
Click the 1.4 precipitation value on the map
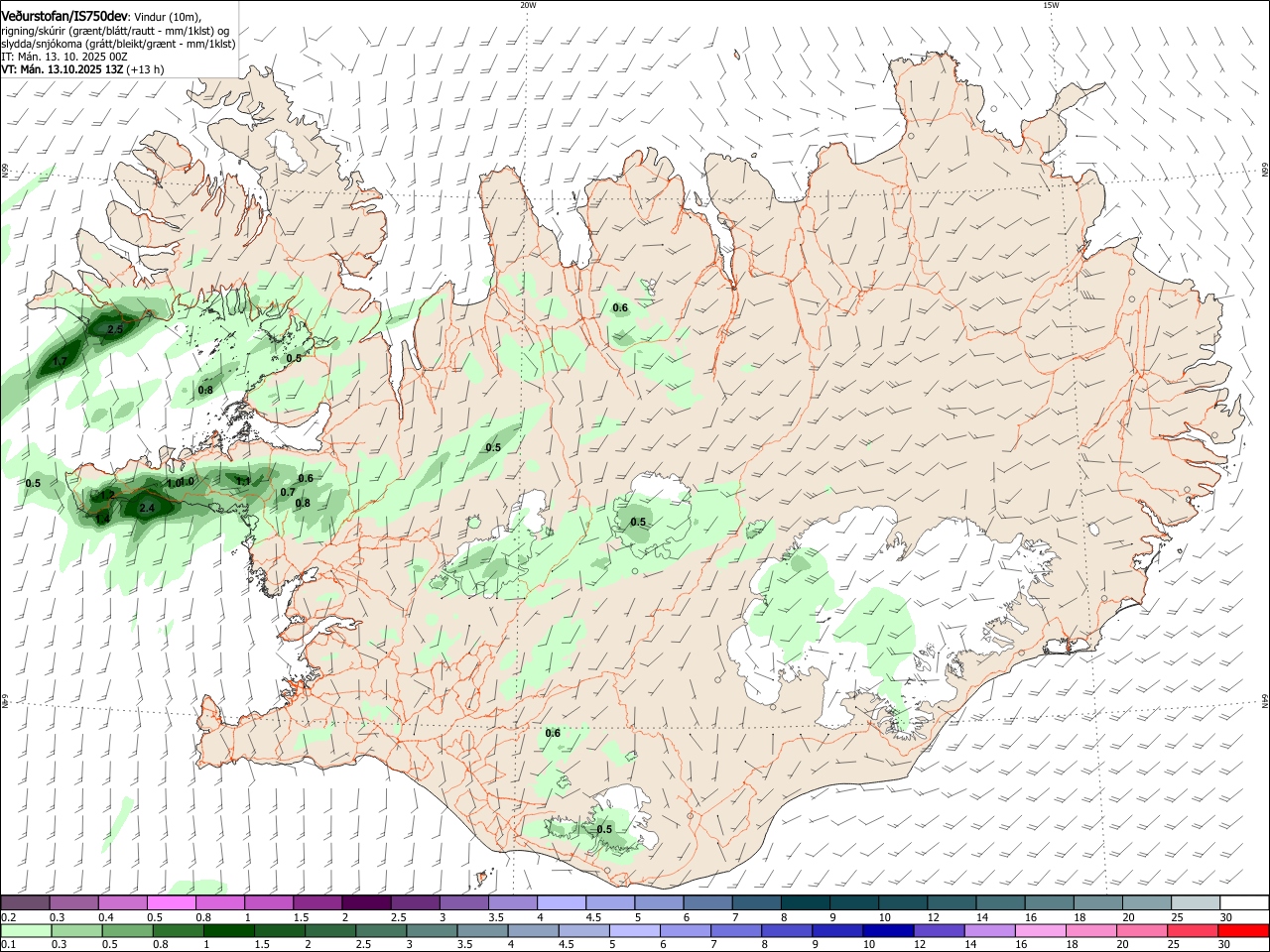102,519
